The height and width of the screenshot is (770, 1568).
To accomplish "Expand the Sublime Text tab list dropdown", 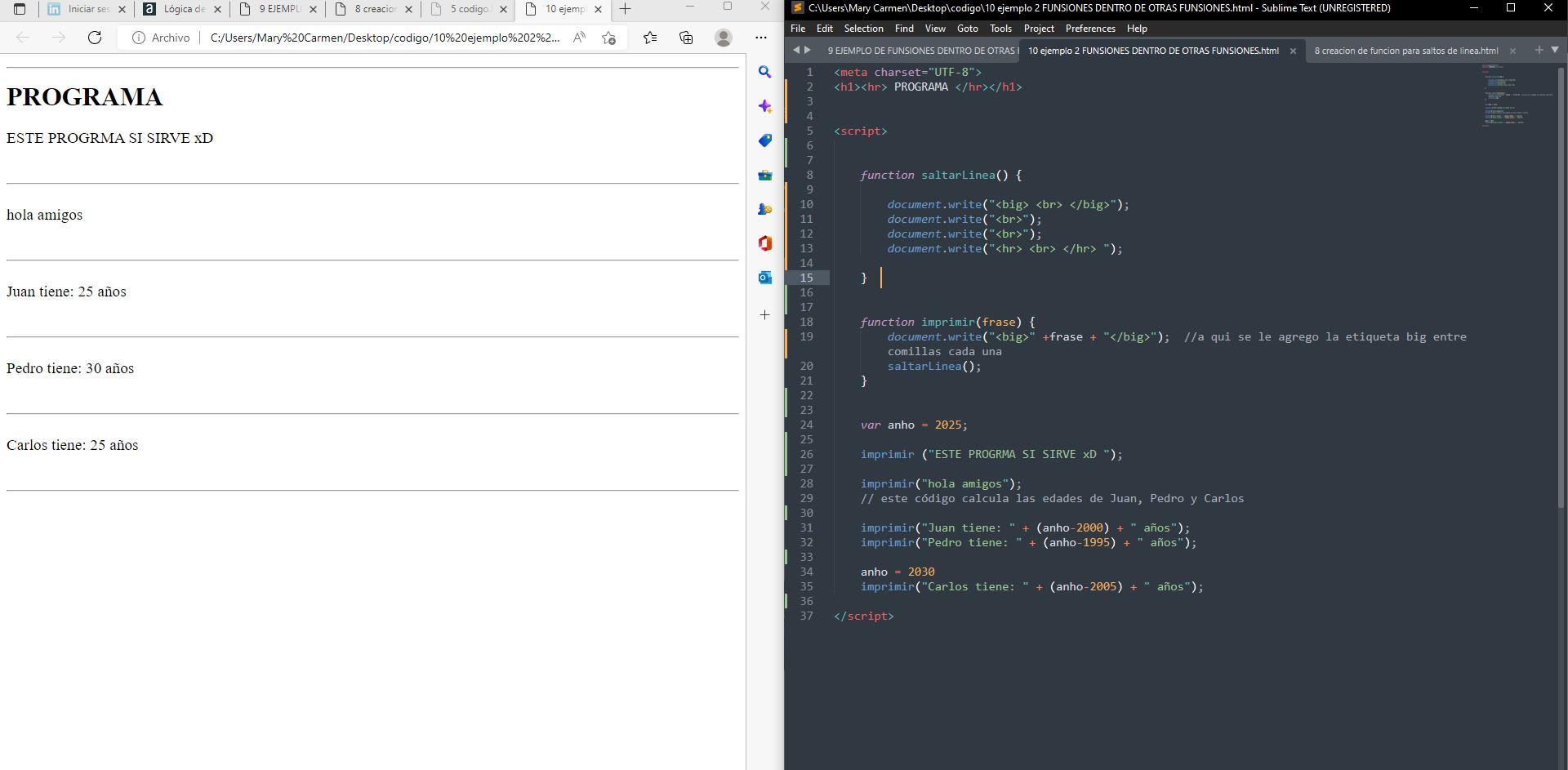I will [x=1555, y=50].
